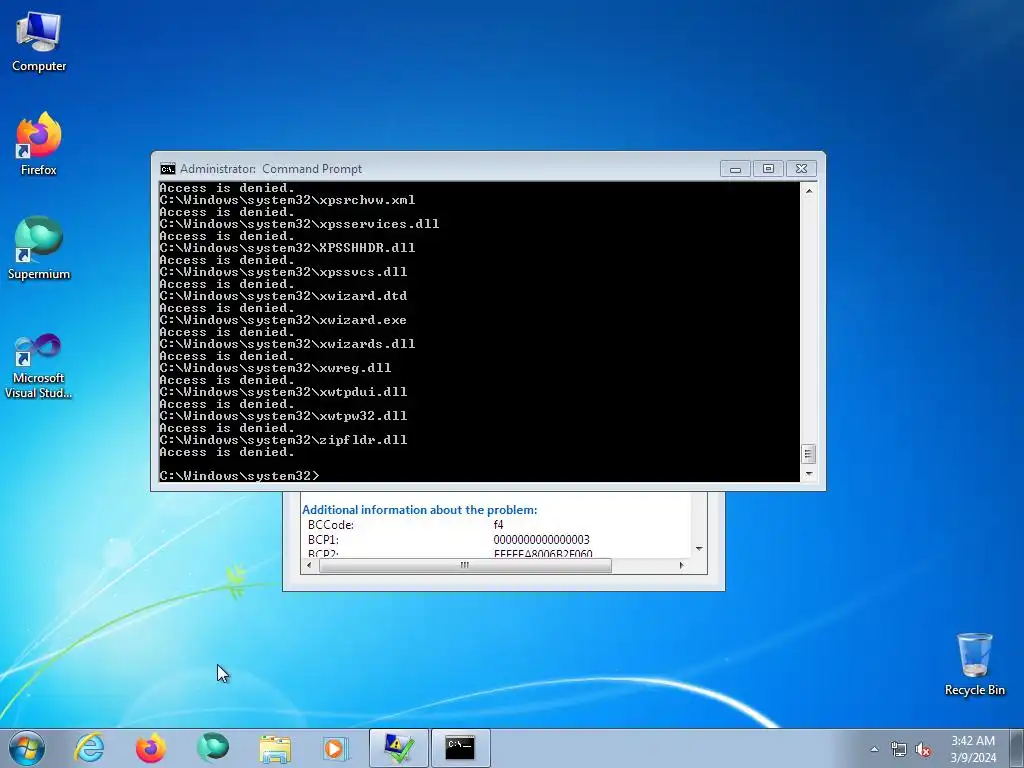
Task: Open the clock showing 3:42 AM
Action: tap(973, 749)
